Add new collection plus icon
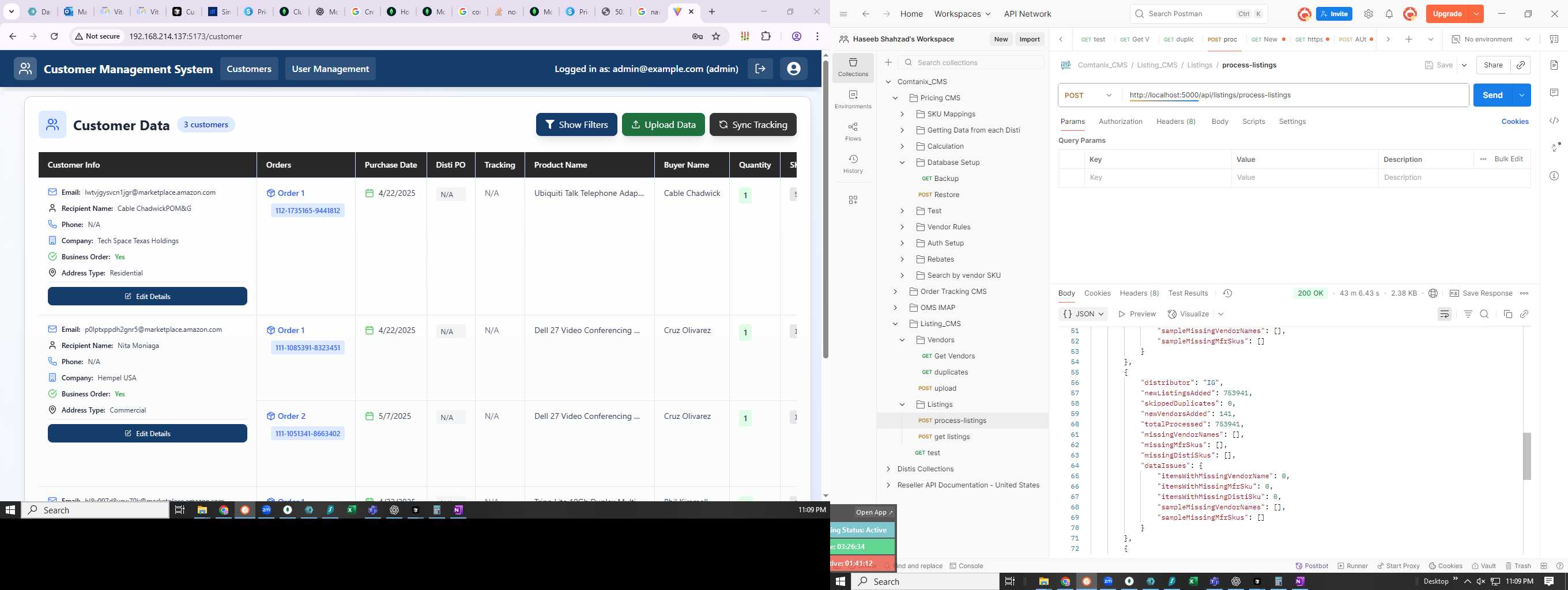The width and height of the screenshot is (1568, 590). (888, 63)
